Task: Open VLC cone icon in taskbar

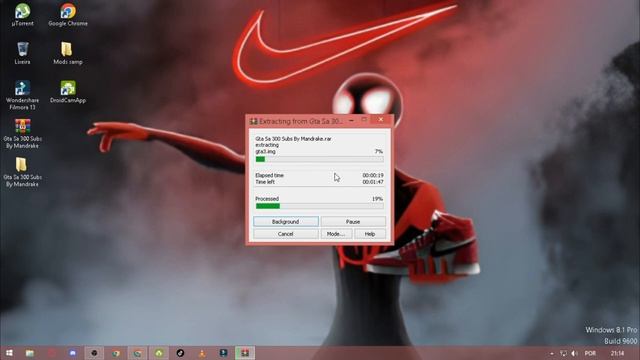Action: point(202,353)
